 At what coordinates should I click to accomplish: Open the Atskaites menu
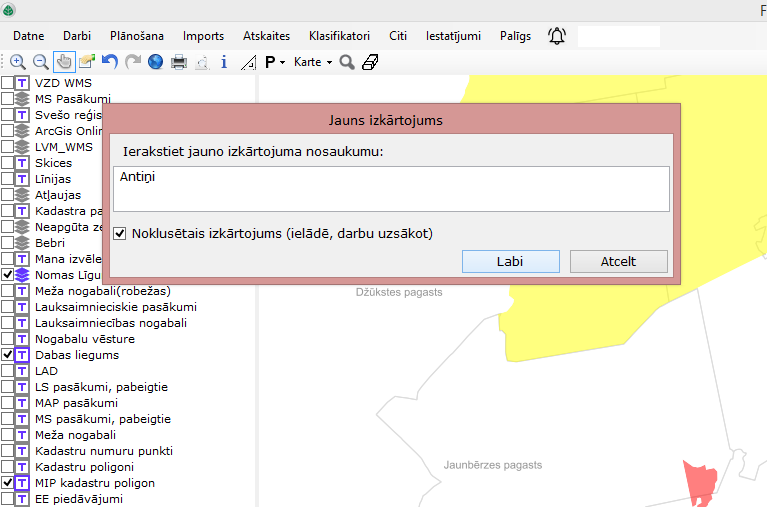tap(266, 36)
